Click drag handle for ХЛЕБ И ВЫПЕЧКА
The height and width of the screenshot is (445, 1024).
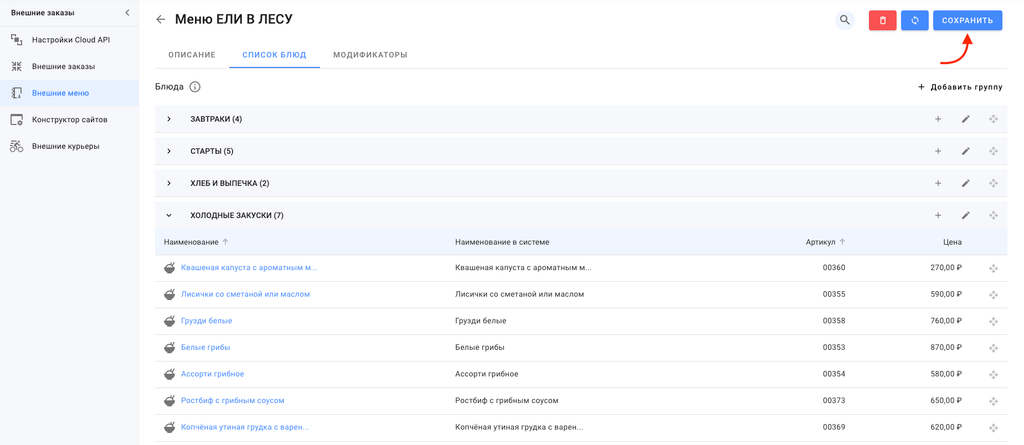click(x=993, y=184)
